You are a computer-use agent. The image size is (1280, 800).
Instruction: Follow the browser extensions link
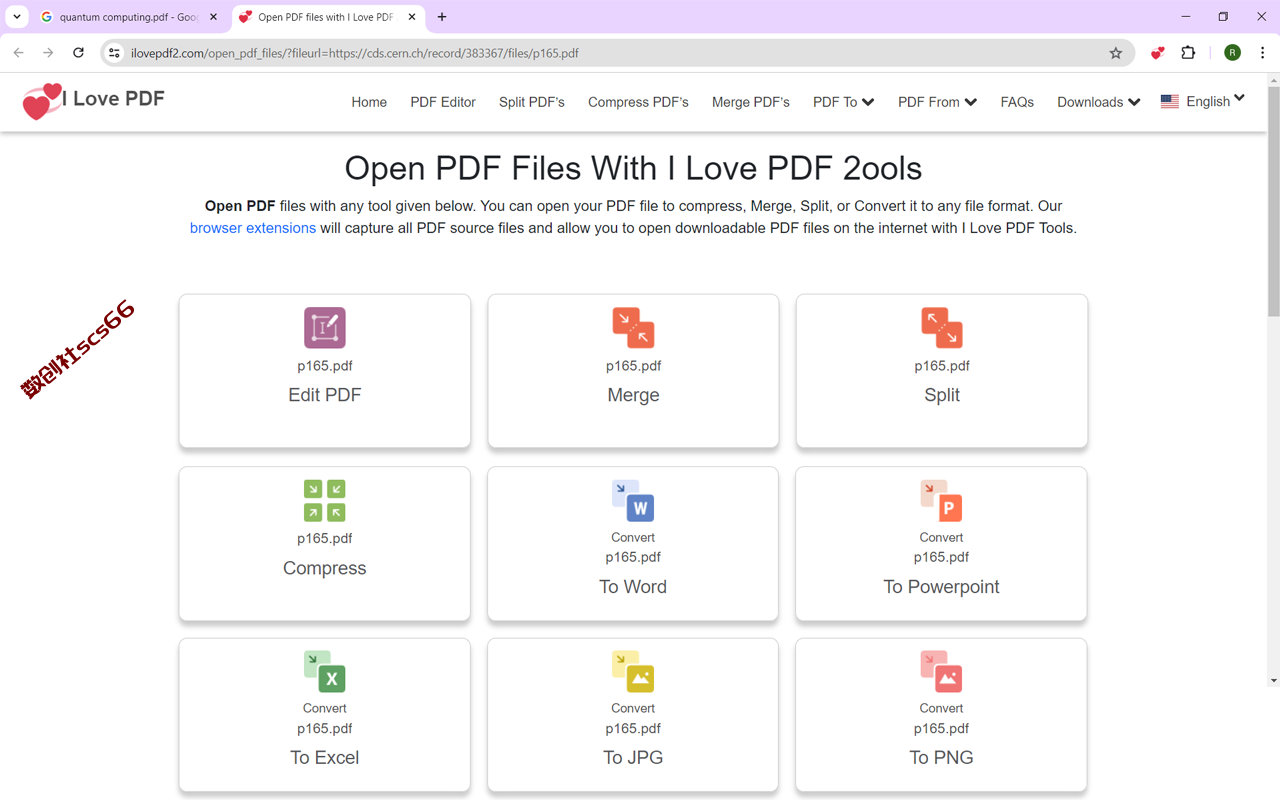click(253, 228)
